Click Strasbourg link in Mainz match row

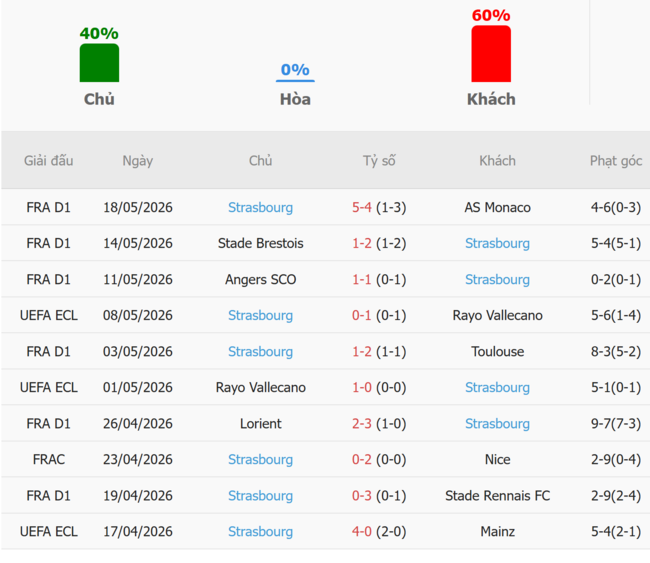point(260,531)
